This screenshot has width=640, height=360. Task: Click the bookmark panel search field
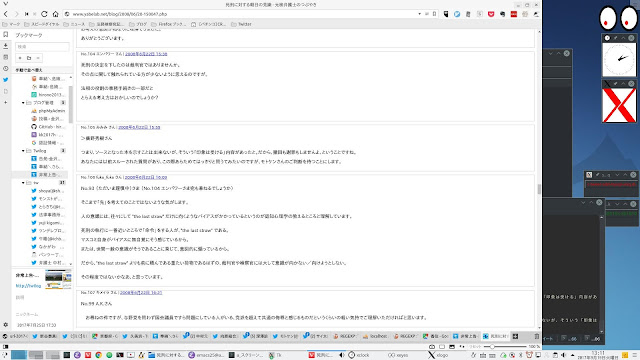(42, 47)
